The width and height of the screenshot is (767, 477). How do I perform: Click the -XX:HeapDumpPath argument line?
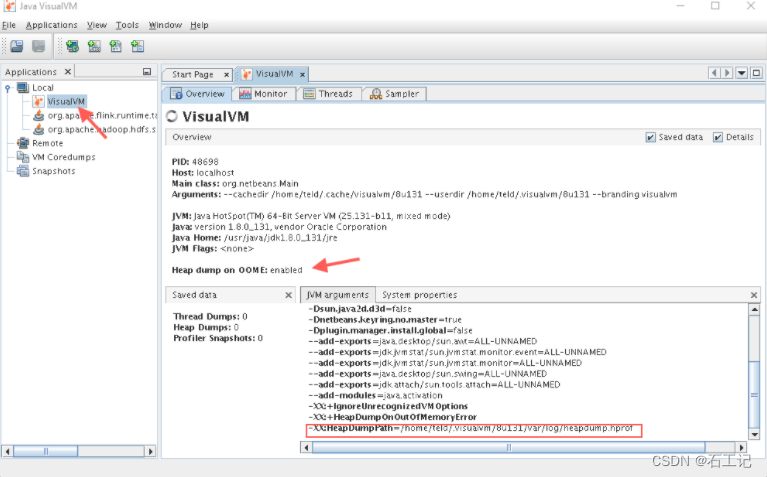(x=473, y=429)
